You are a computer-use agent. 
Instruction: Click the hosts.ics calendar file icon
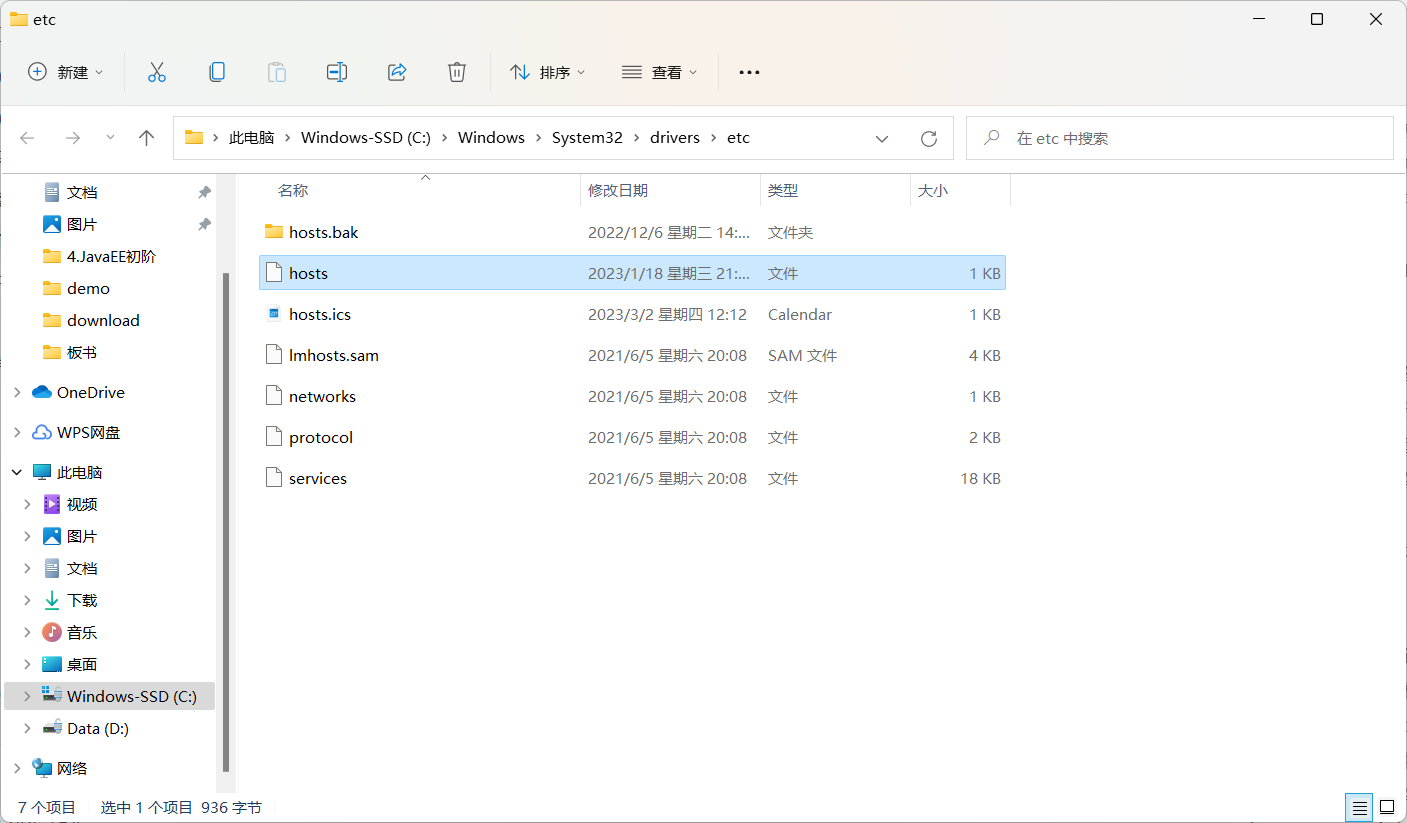tap(274, 314)
